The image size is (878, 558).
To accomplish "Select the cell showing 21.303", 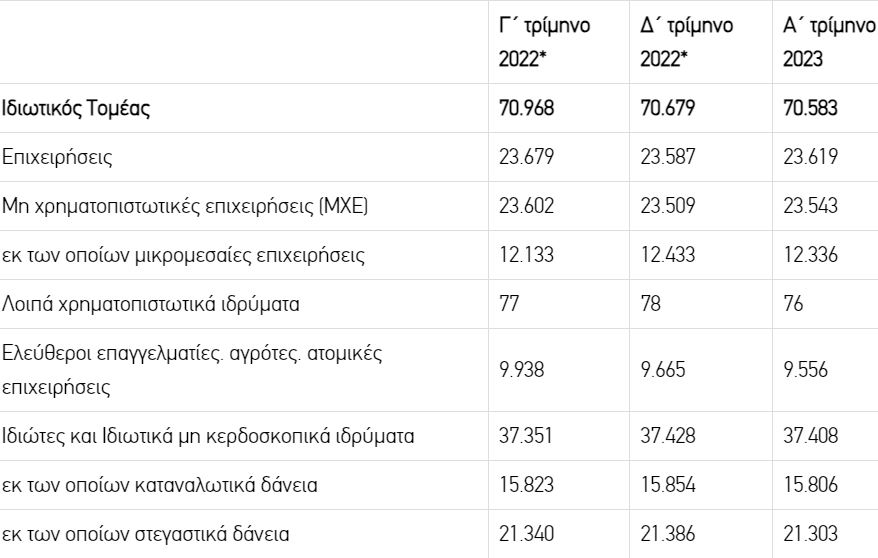I will pyautogui.click(x=810, y=534).
